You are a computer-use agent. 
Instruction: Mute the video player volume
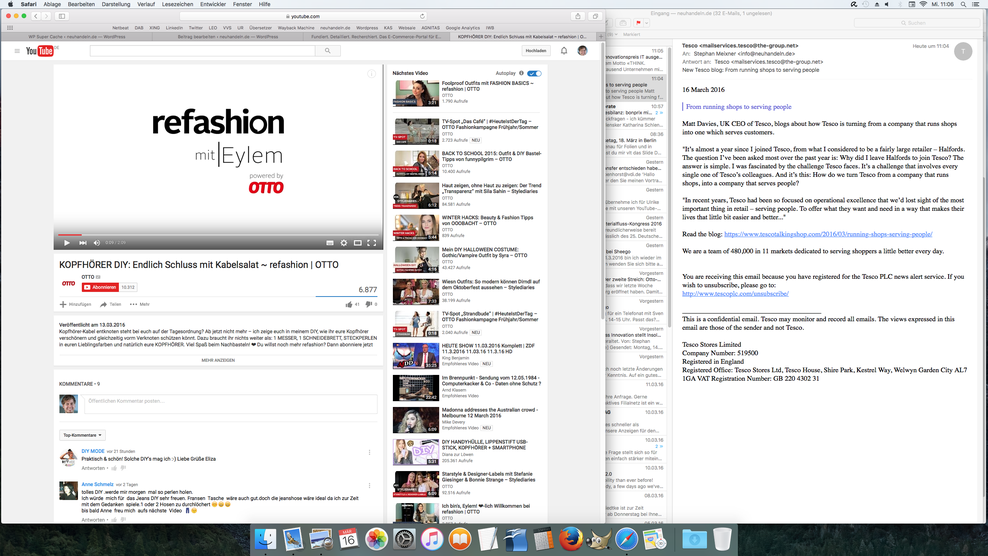point(97,243)
